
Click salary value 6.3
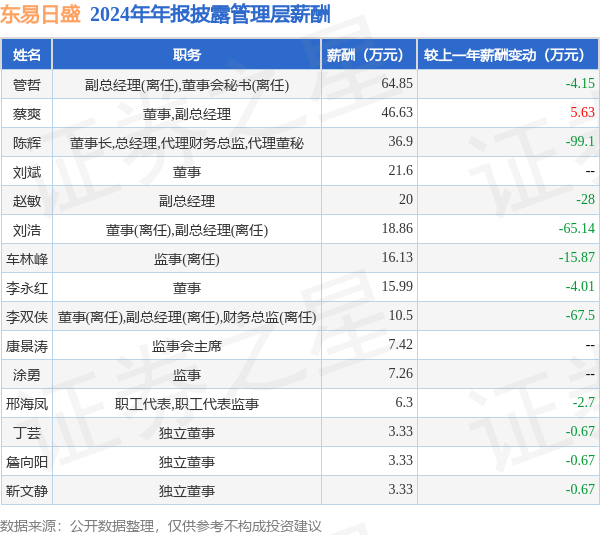pyautogui.click(x=404, y=402)
